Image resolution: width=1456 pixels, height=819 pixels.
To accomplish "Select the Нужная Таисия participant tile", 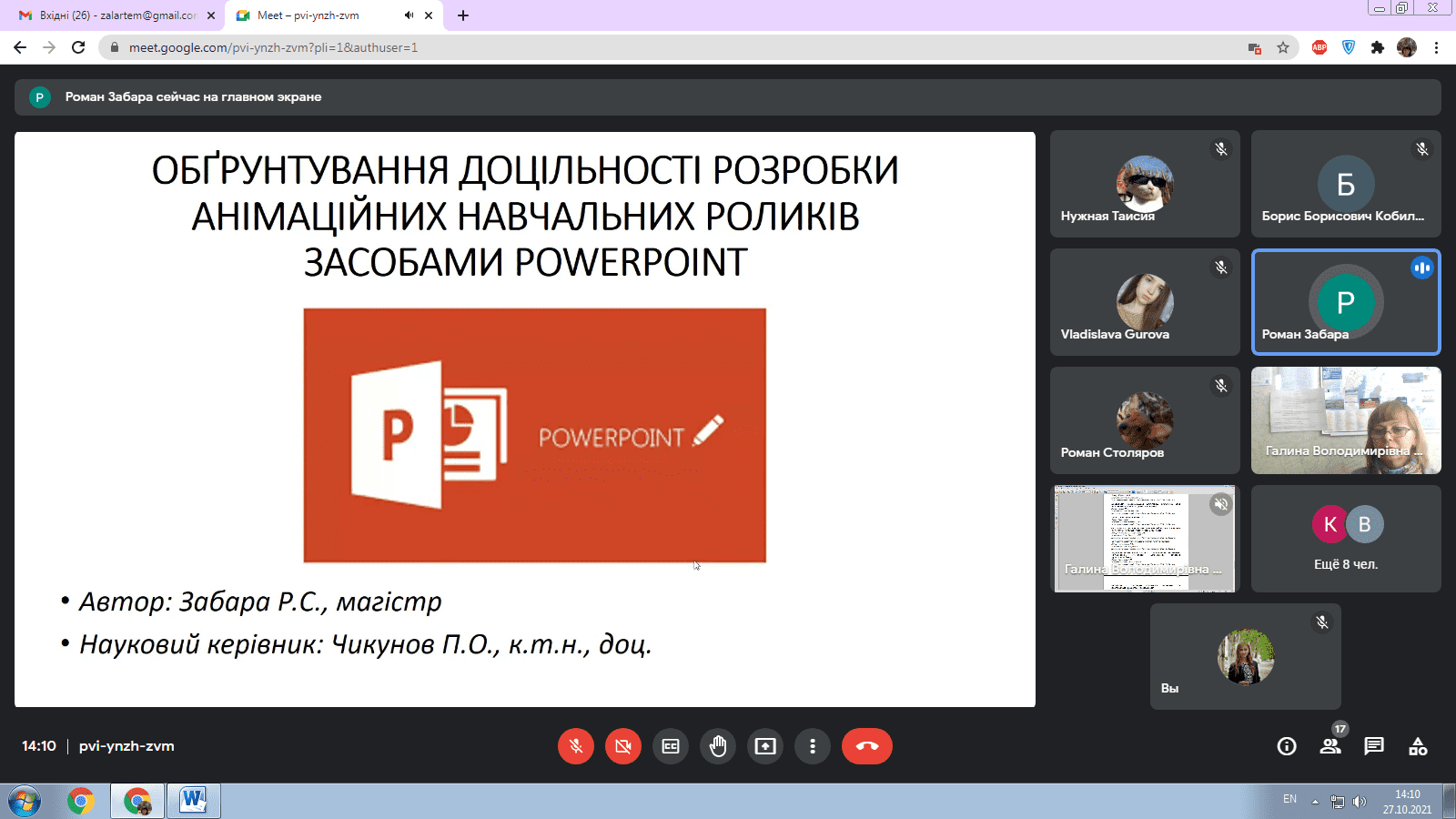I will point(1145,184).
